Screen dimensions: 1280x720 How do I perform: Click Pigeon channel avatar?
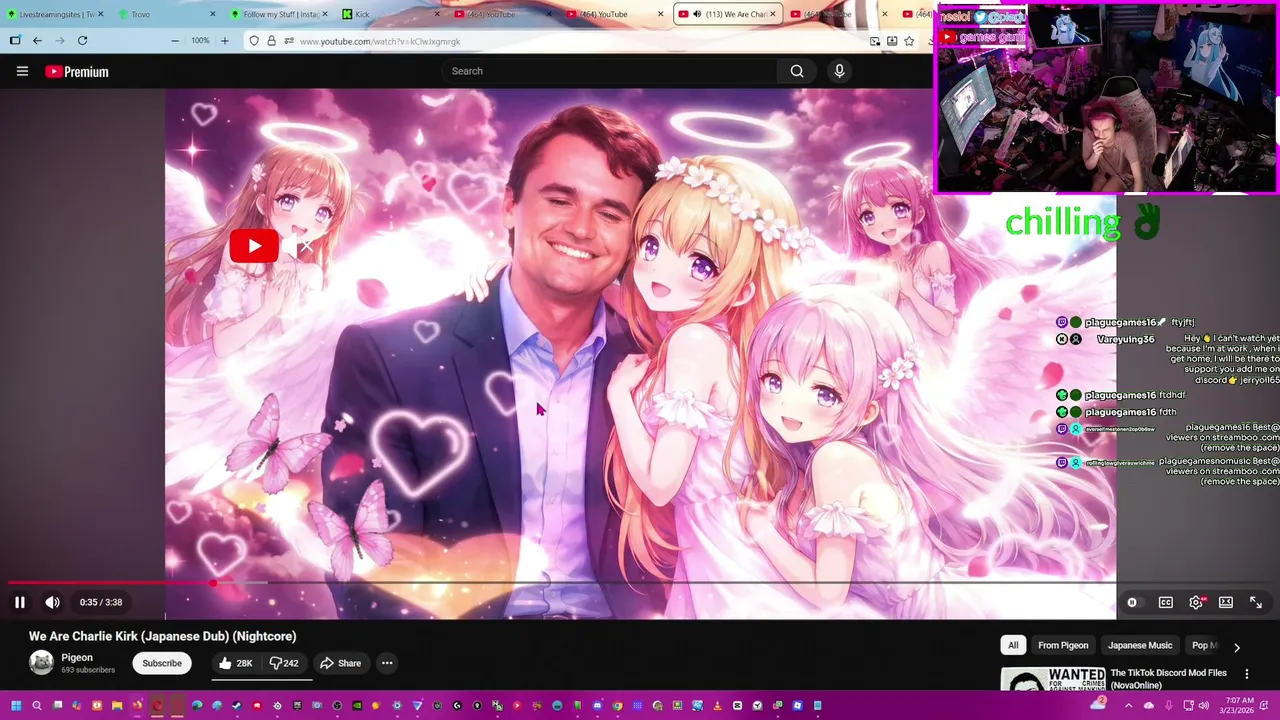point(41,662)
